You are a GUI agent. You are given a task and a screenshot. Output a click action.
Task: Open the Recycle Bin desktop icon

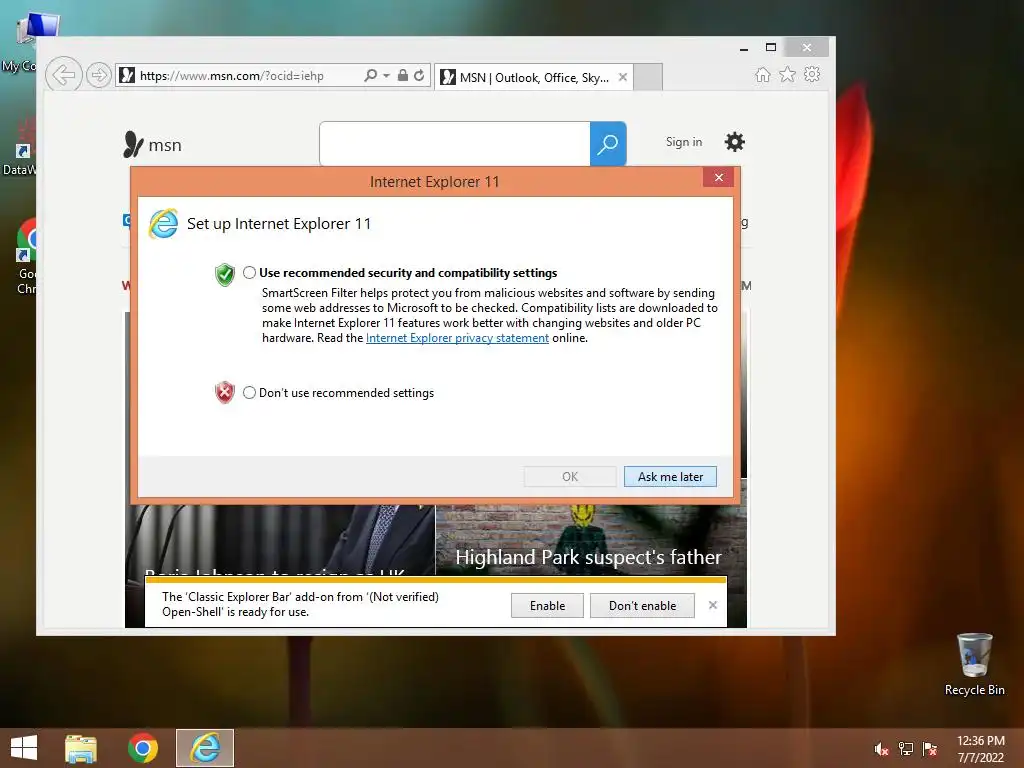point(974,664)
